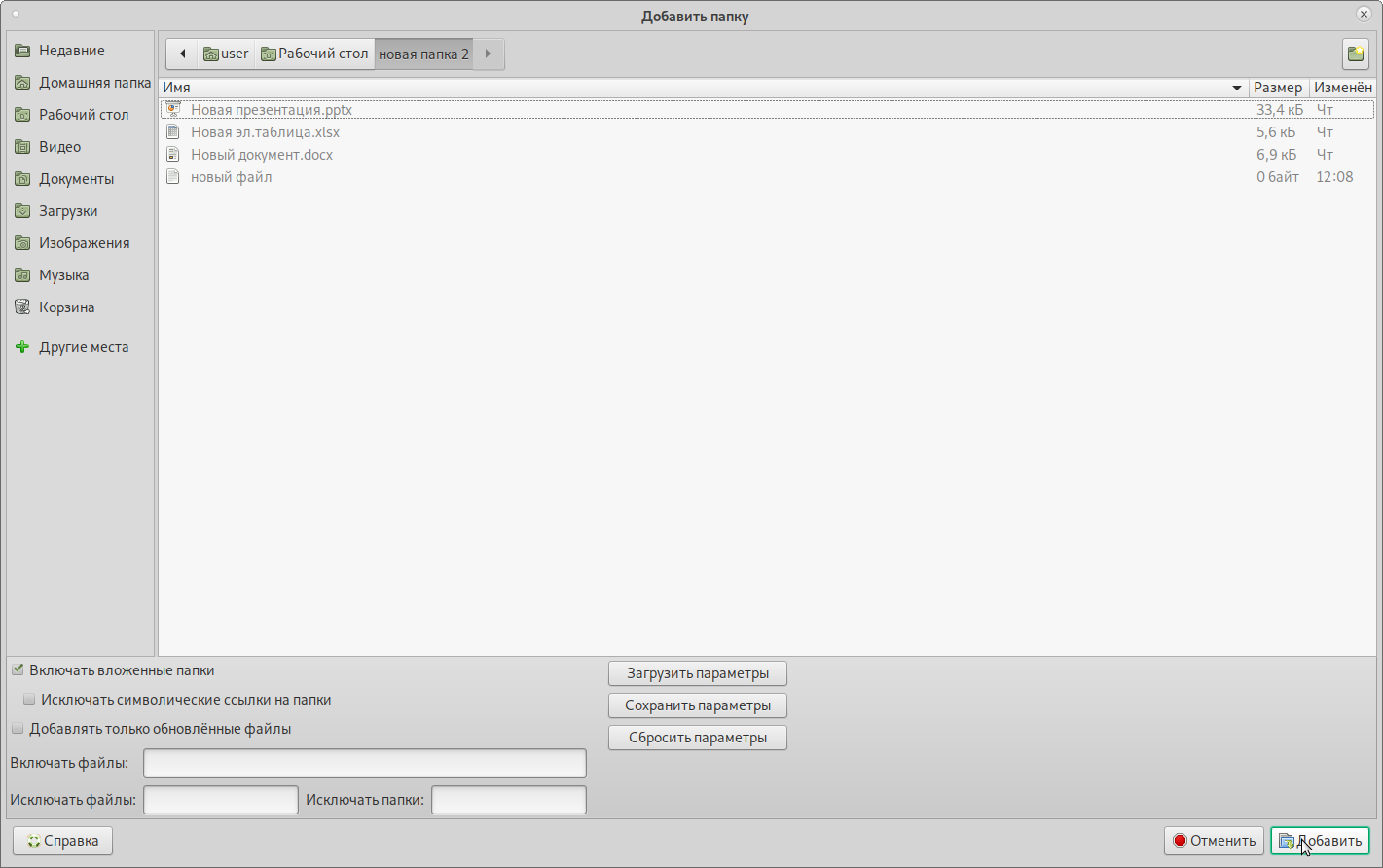Navigate to 'Рабочий стол' path segment
This screenshot has width=1383, height=868.
coord(314,54)
